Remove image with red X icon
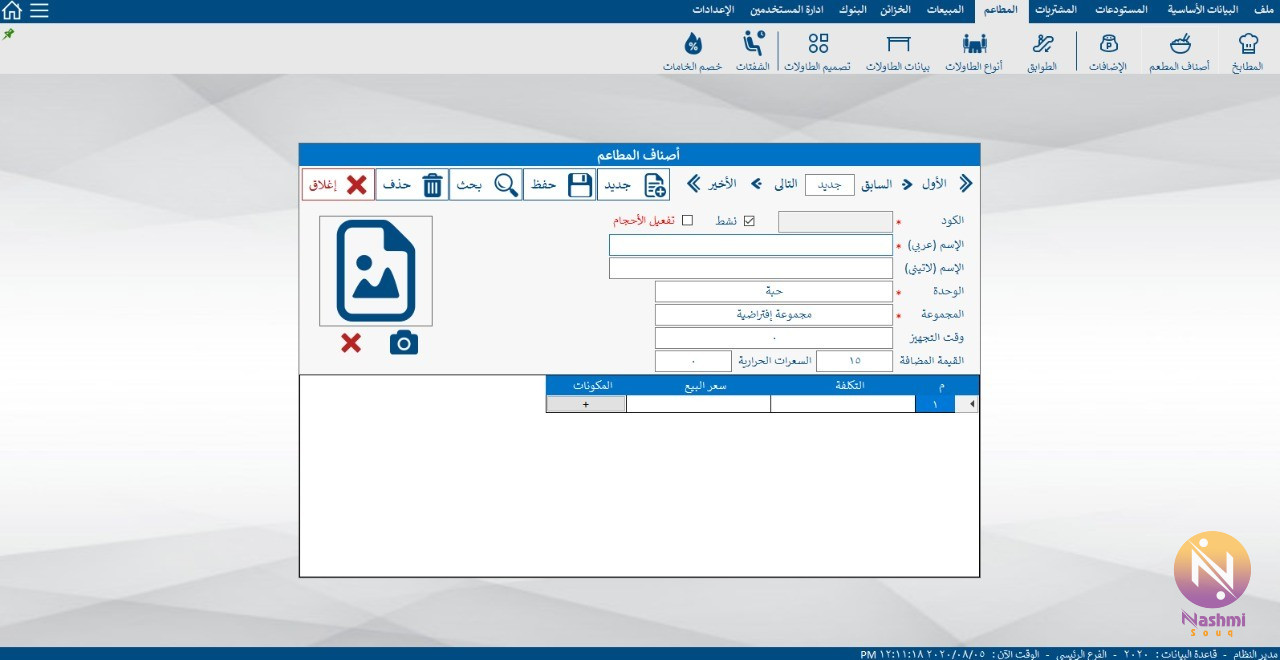 pos(351,343)
